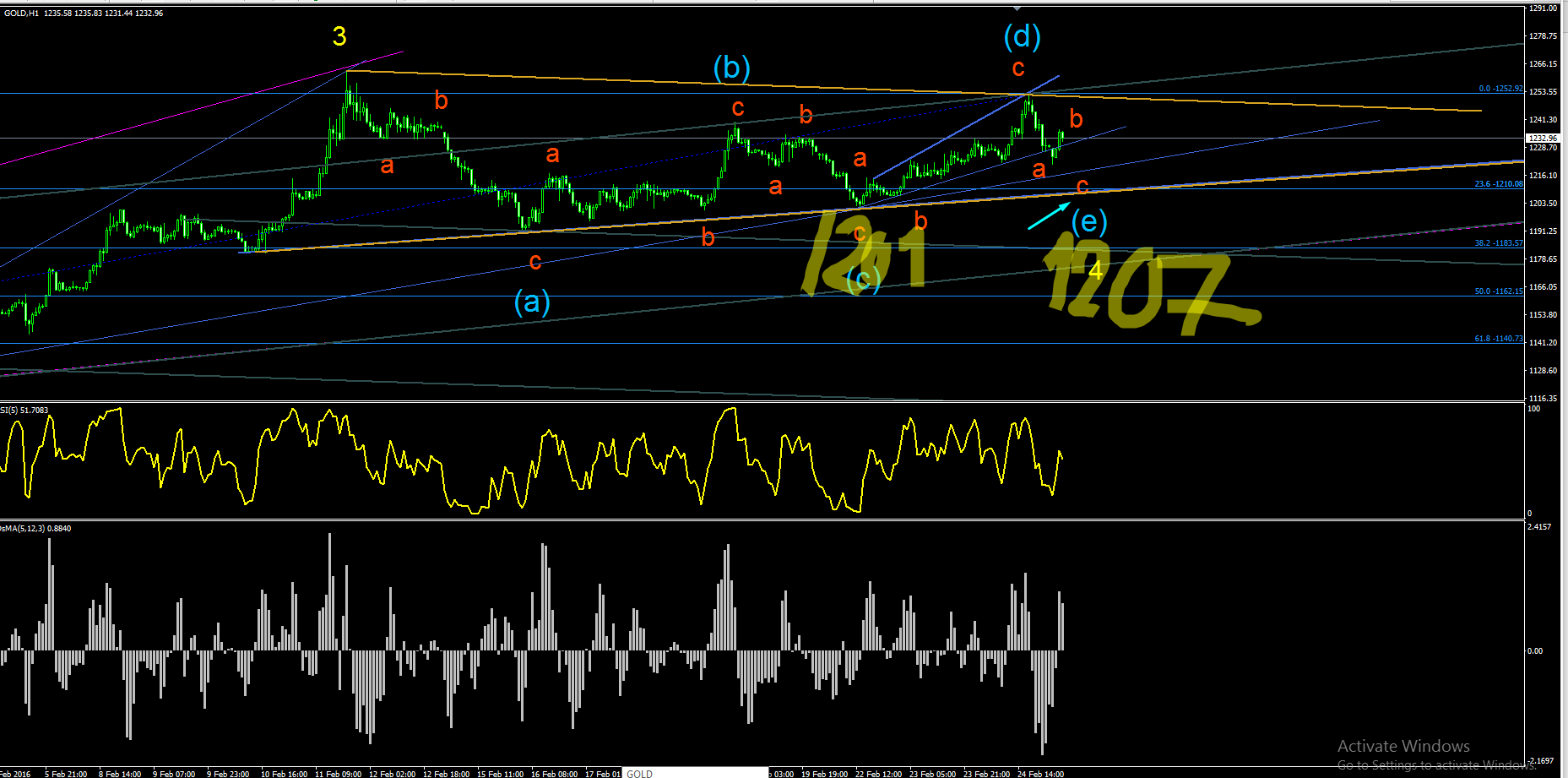Image resolution: width=1568 pixels, height=778 pixels.
Task: Select the 61.8 -1140.73 Fibonacci level label
Action: tap(1499, 339)
